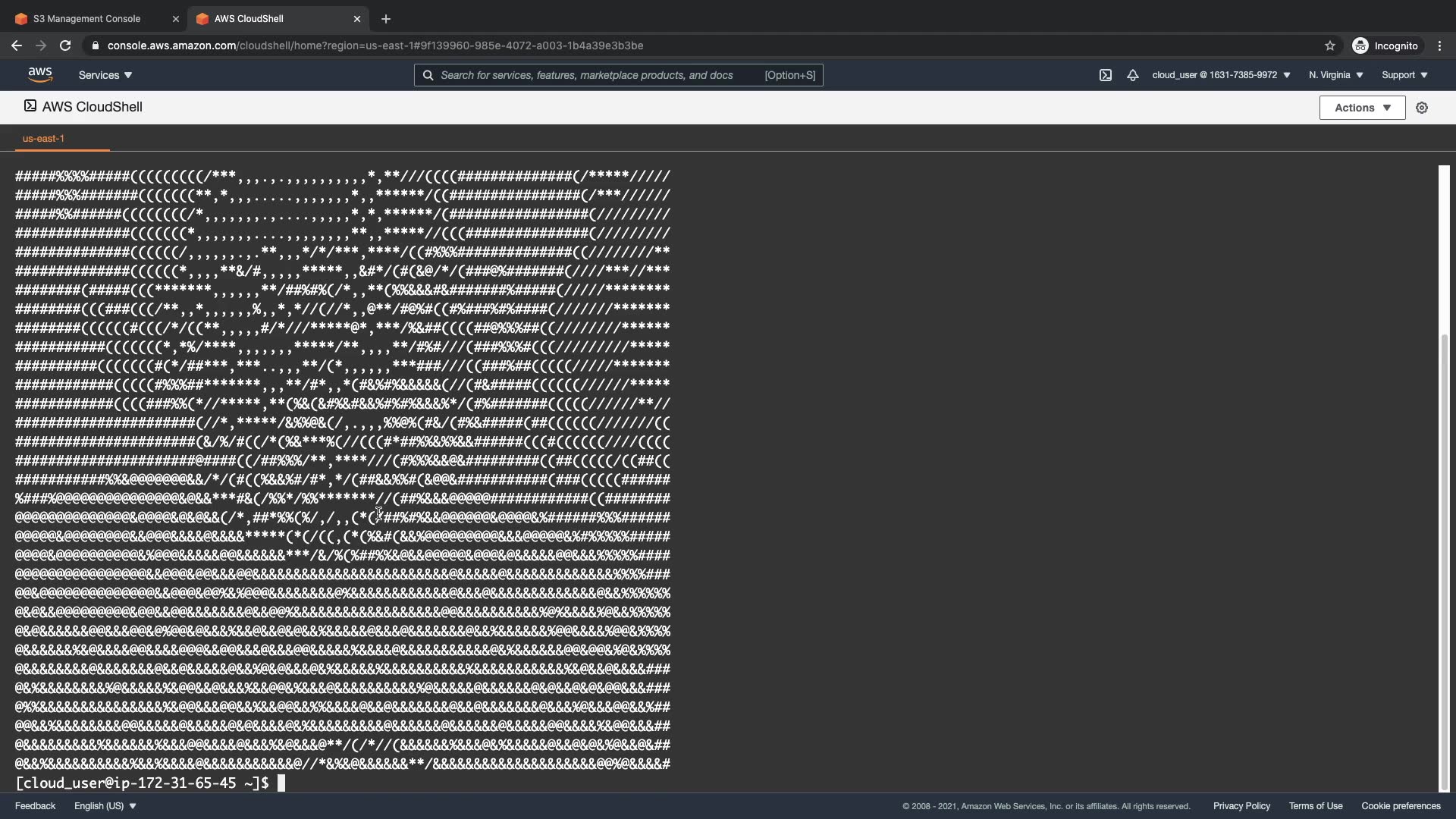This screenshot has height=819, width=1456.
Task: Open CloudShell icon in top navigation bar
Action: (1106, 75)
